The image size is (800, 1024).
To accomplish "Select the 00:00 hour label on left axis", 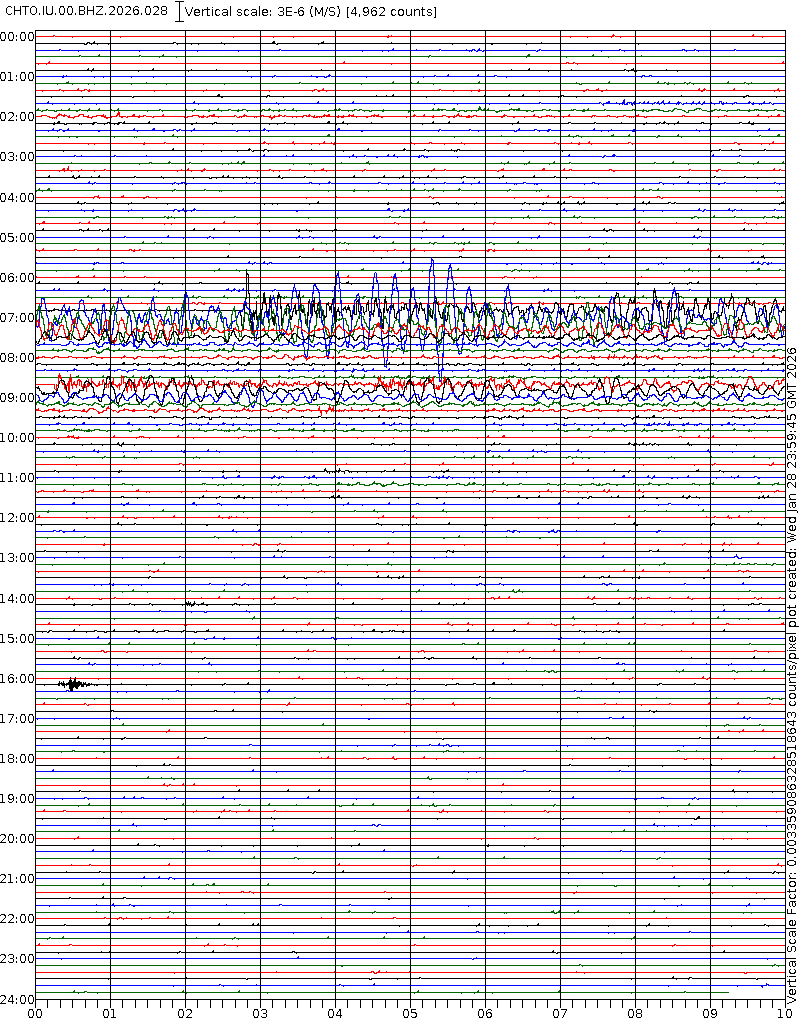I will click(x=17, y=37).
